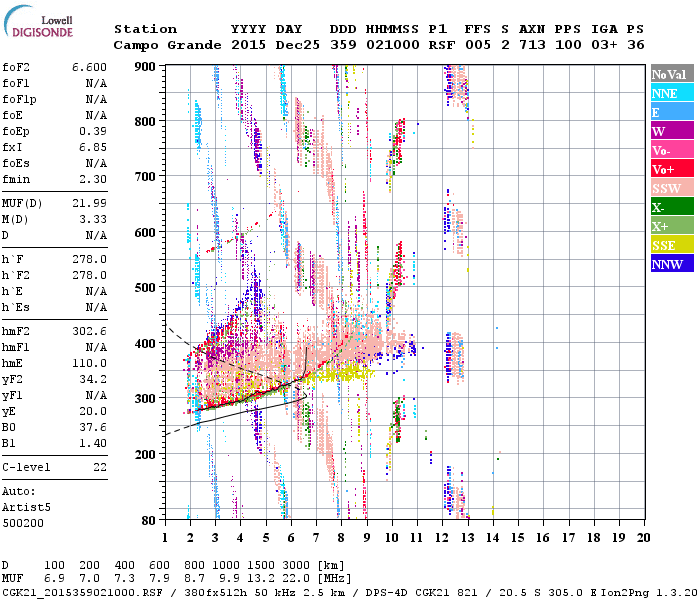
Task: Click the 1 MHz frequency axis label
Action: click(x=165, y=538)
